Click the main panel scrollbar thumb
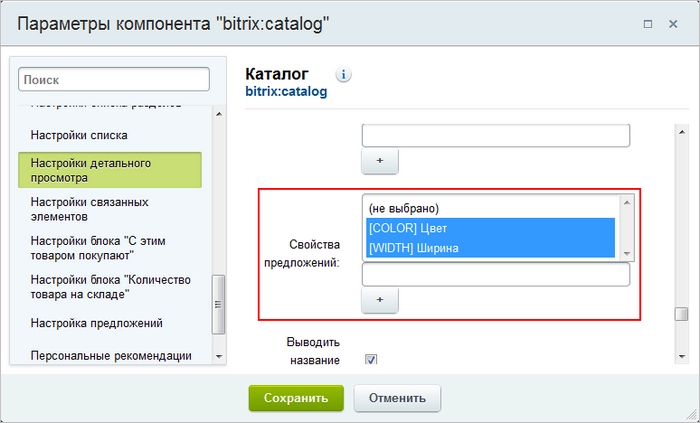The width and height of the screenshot is (700, 423). click(681, 314)
